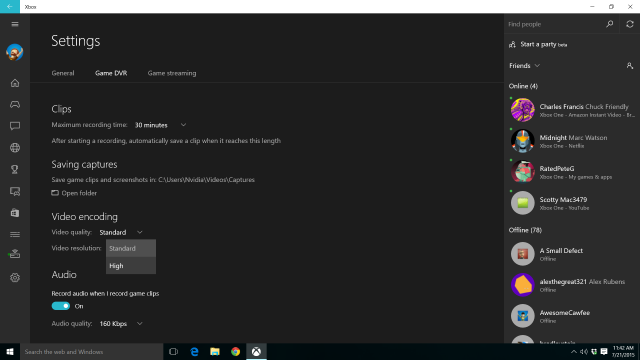Switch to the Game DVR tab

click(x=111, y=73)
